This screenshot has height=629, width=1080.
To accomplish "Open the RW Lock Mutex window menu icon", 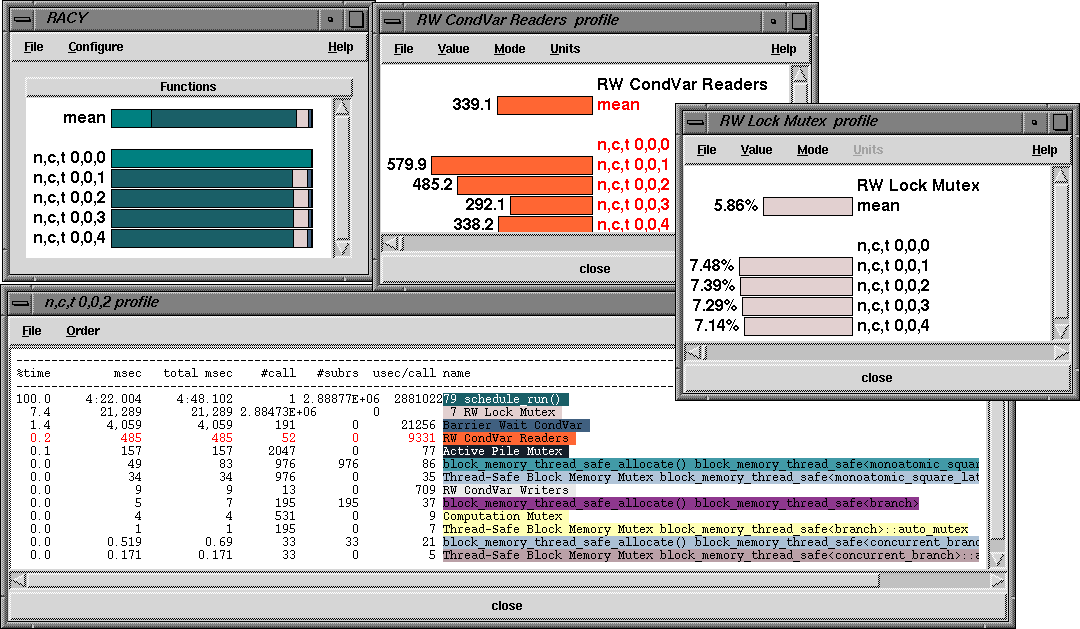I will (696, 121).
